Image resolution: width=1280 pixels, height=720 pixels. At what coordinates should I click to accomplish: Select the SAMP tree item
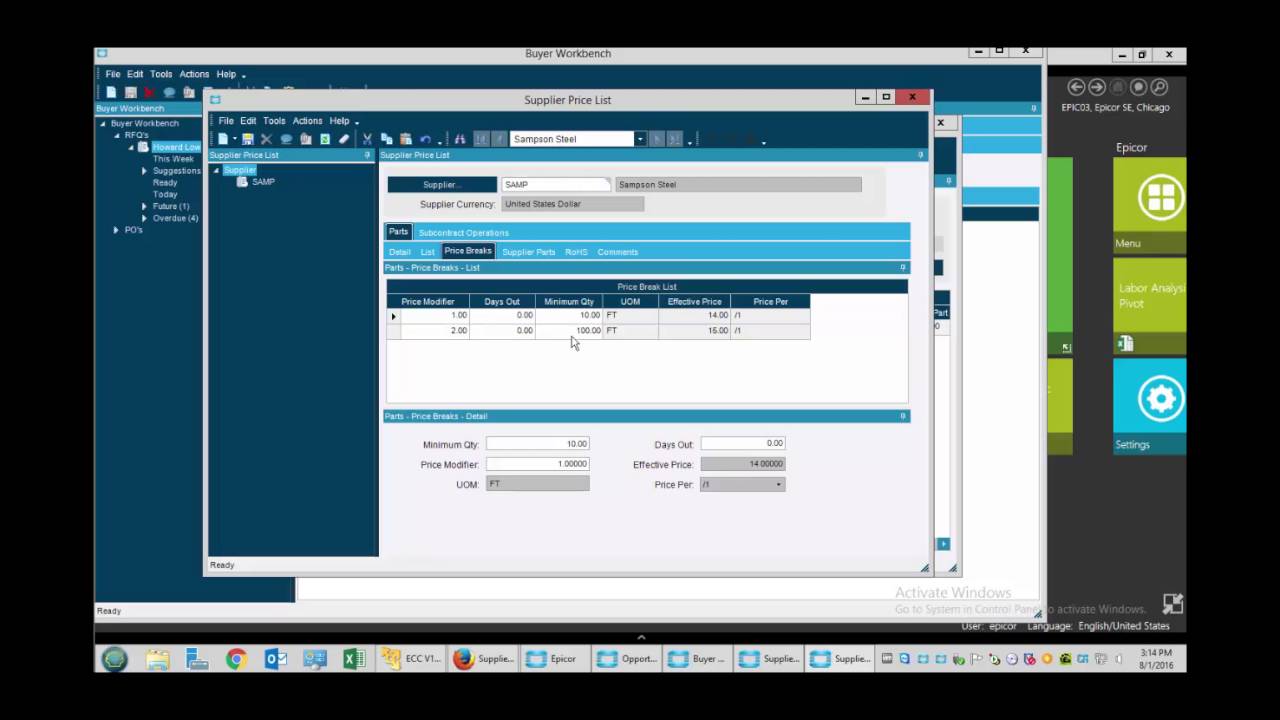(263, 182)
